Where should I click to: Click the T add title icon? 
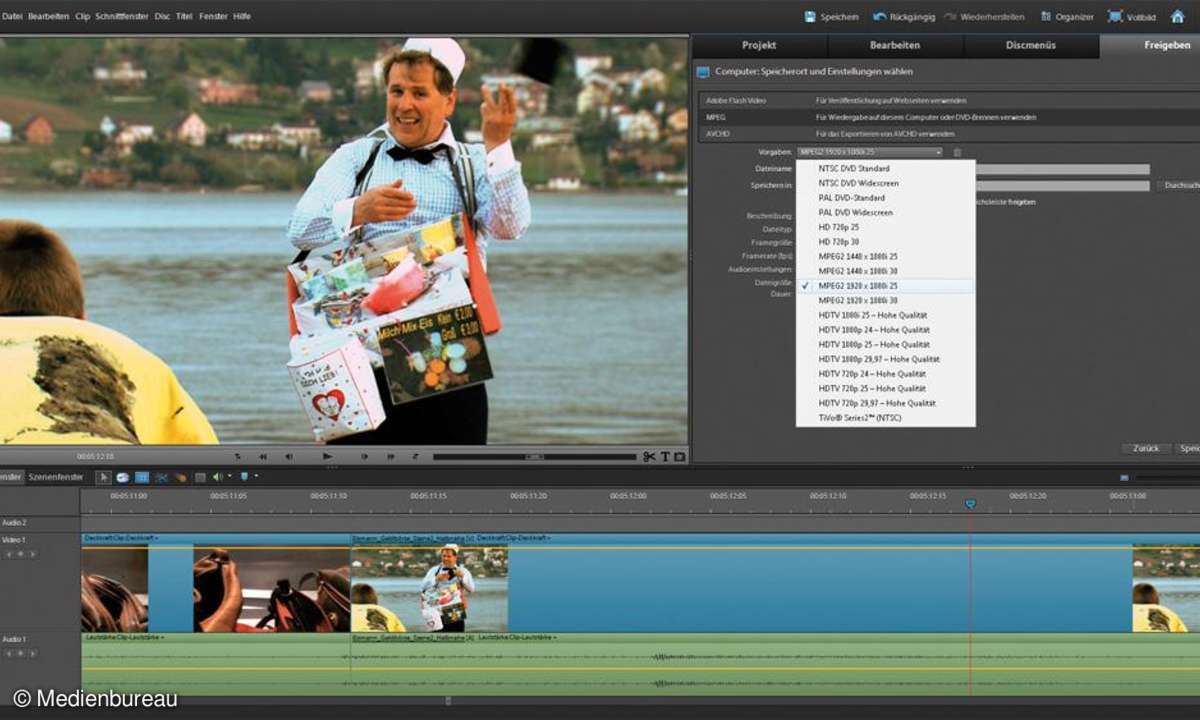click(665, 457)
